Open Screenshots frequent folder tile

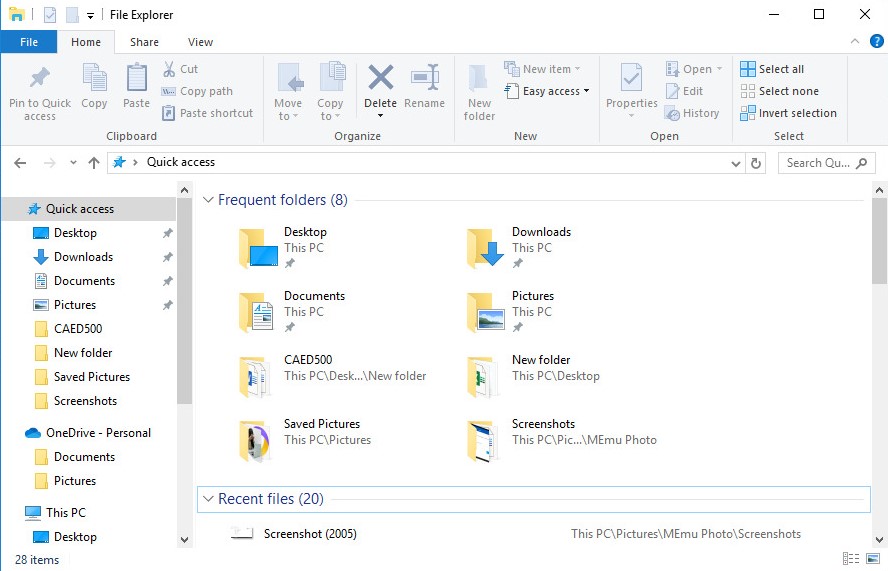(561, 440)
